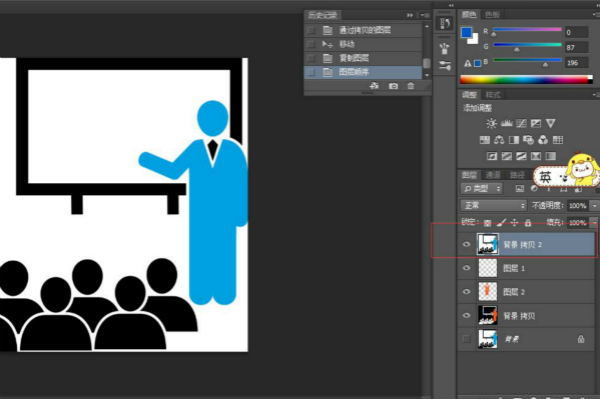Click the G value field showing 87
Screen dimensions: 600x399
576,47
